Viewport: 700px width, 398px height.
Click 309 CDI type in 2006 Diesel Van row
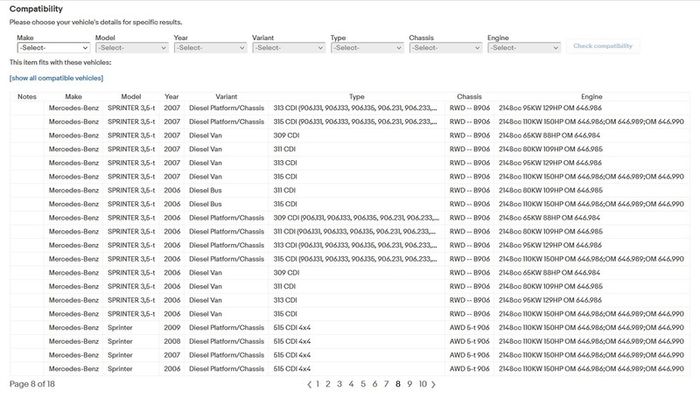(x=286, y=273)
